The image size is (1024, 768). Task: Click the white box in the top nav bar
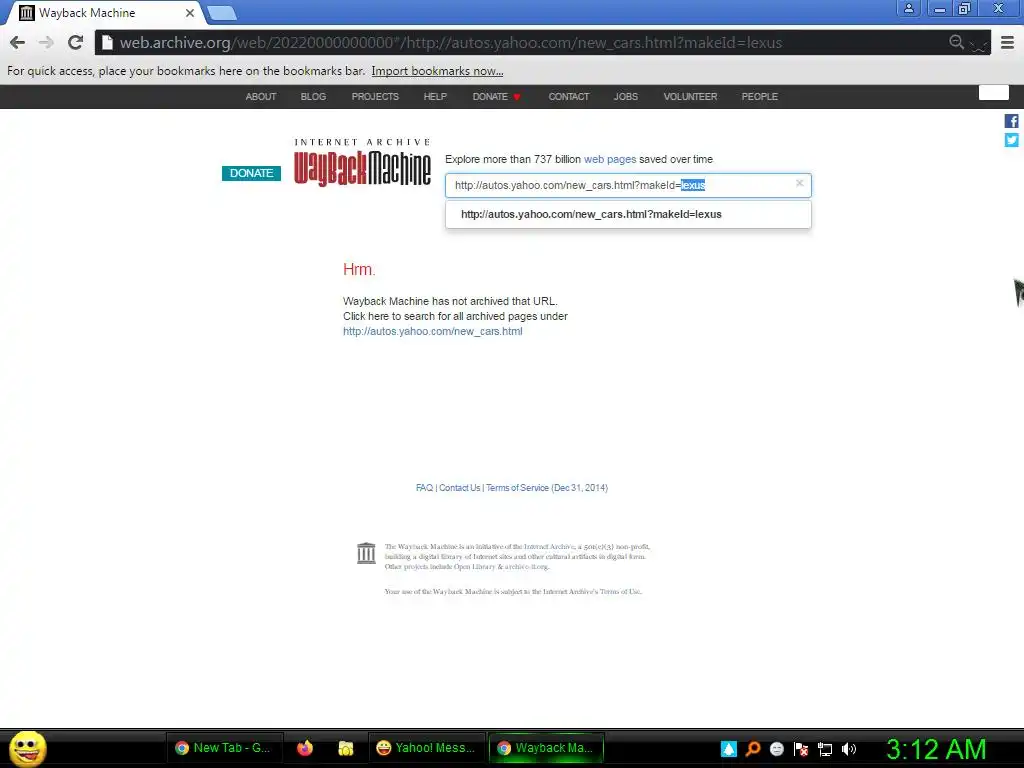tap(993, 93)
